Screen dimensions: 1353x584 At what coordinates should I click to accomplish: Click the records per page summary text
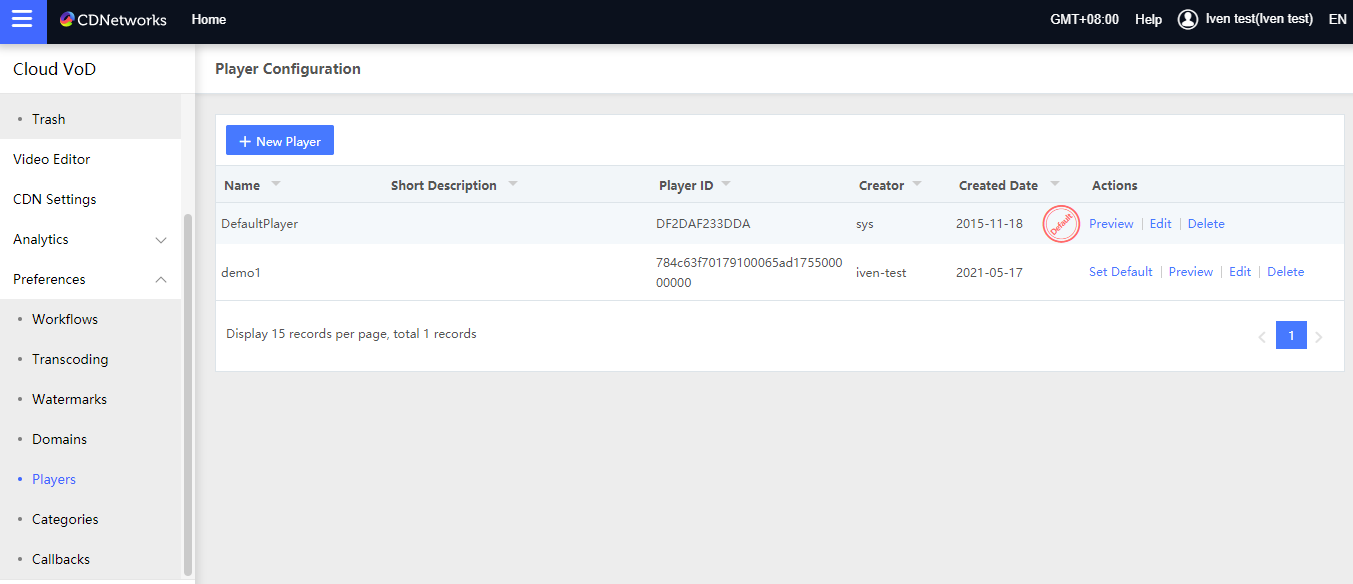[x=351, y=334]
